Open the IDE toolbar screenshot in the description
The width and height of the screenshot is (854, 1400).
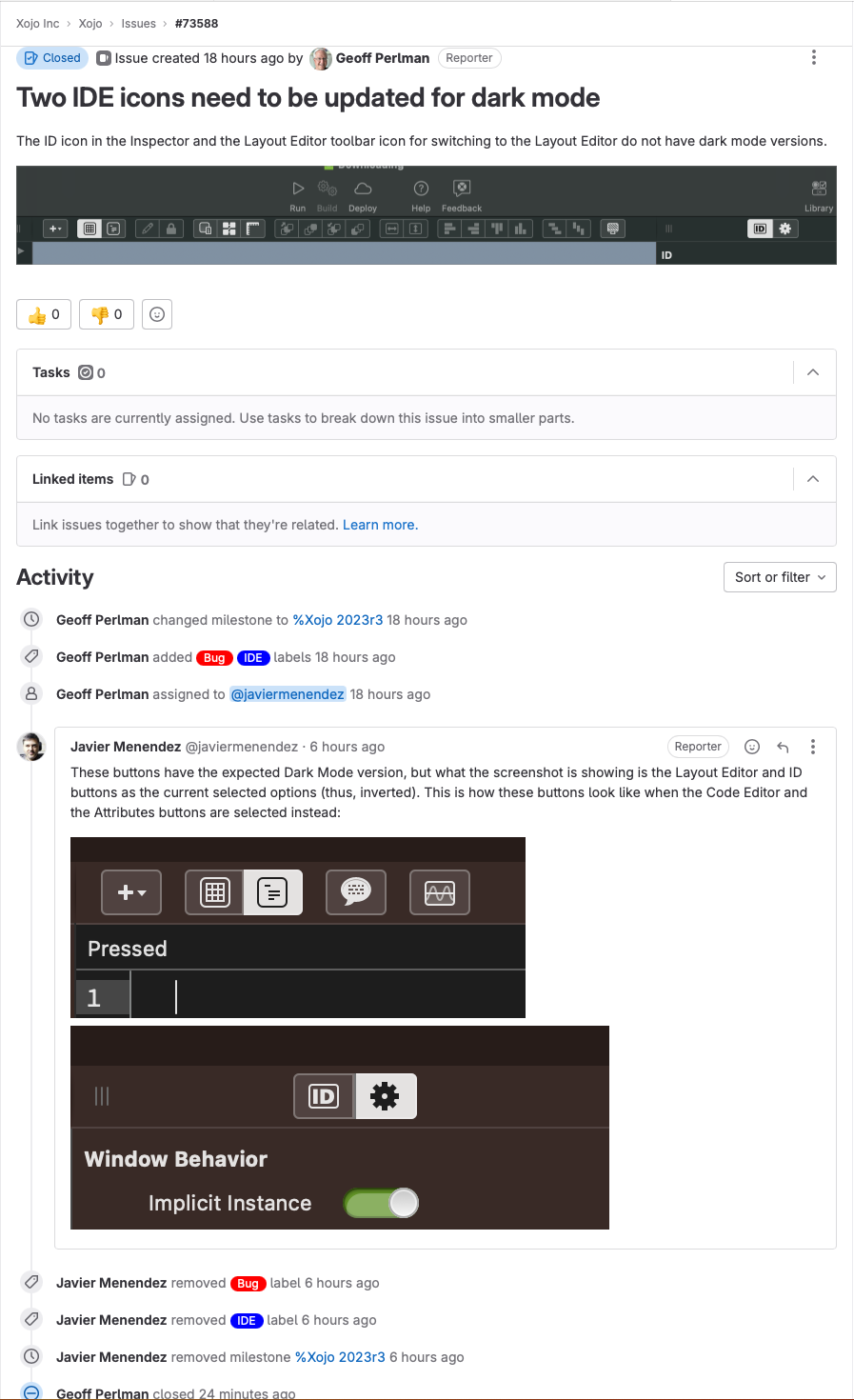coord(427,215)
